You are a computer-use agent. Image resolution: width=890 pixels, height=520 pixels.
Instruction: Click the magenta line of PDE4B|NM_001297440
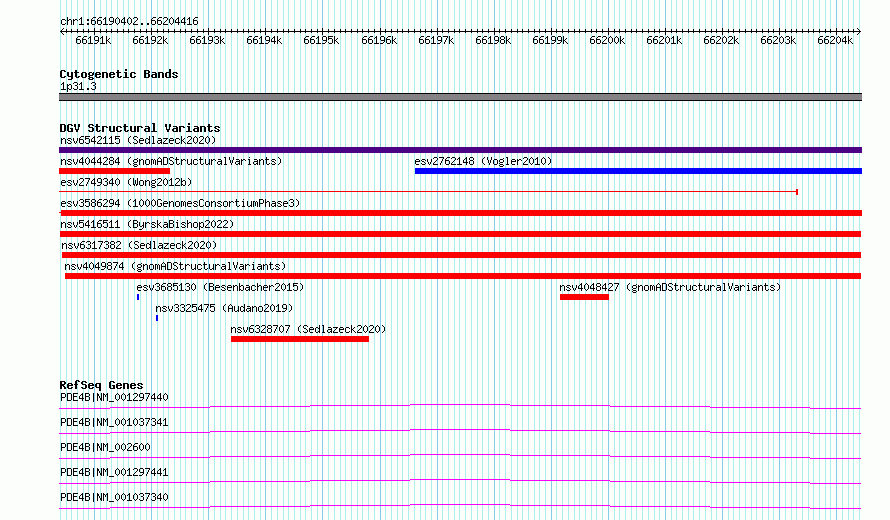[460, 406]
